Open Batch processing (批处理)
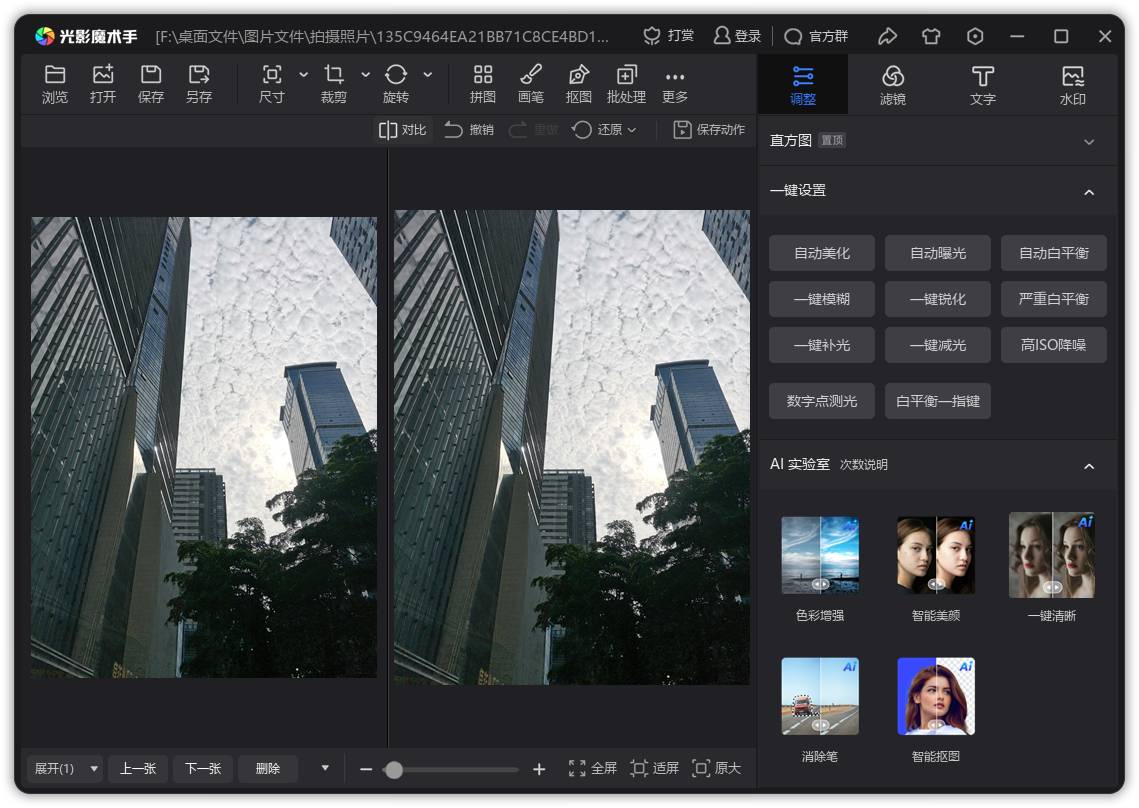Image resolution: width=1139 pixels, height=808 pixels. tap(626, 84)
